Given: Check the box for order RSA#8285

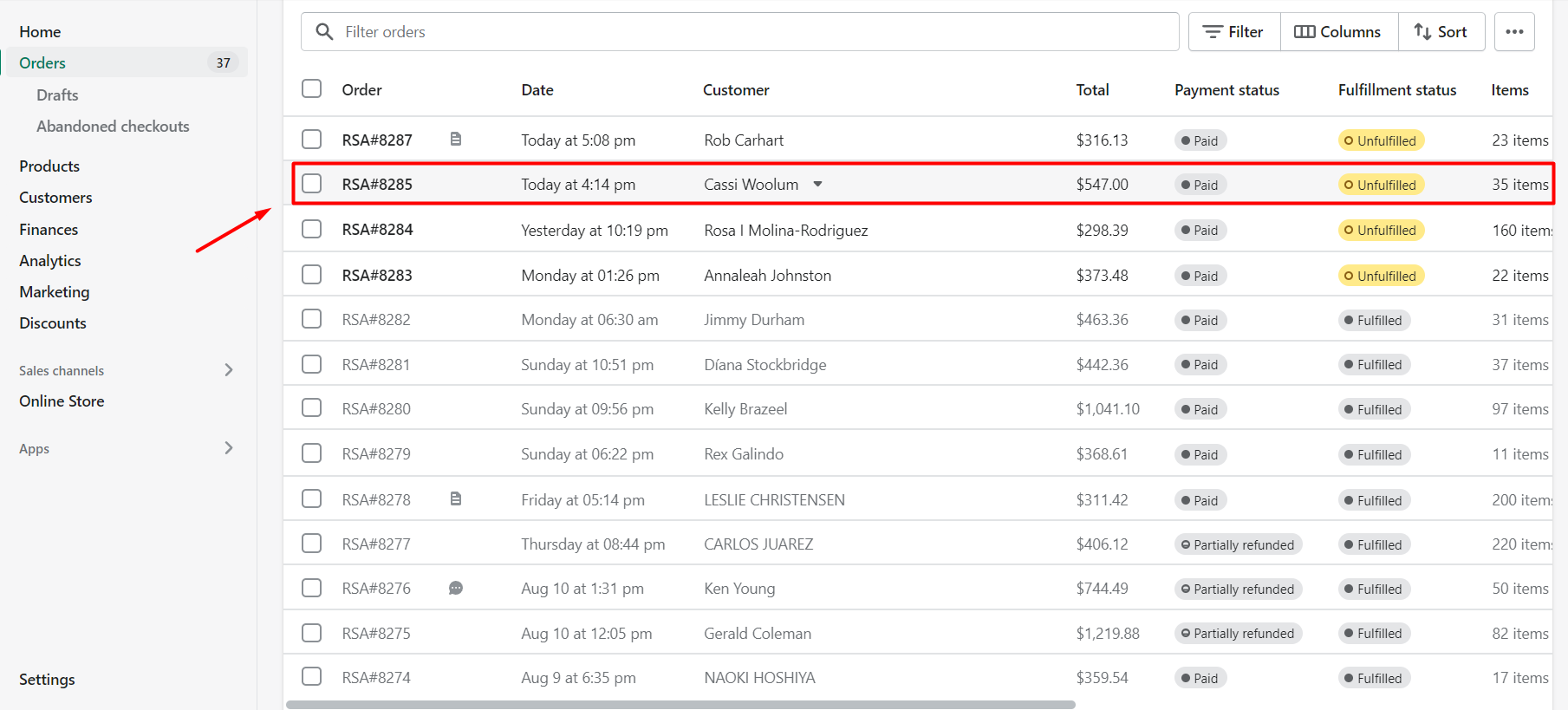Looking at the screenshot, I should click(x=311, y=184).
